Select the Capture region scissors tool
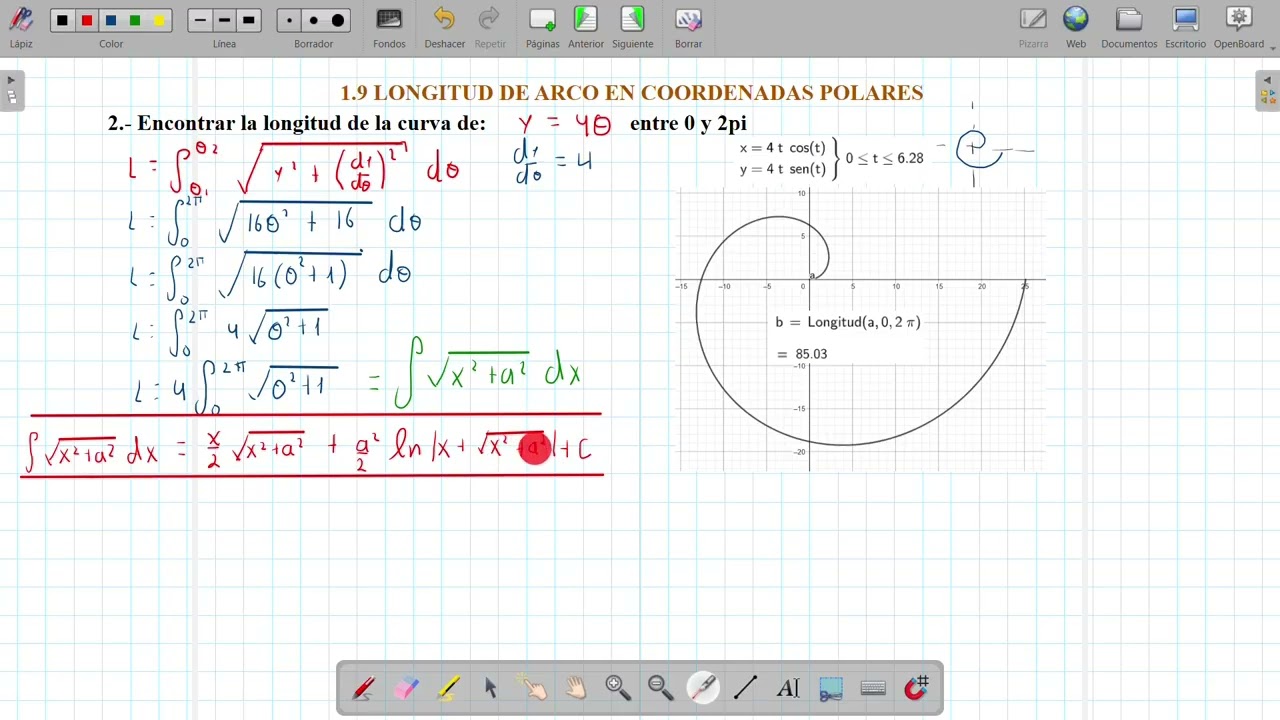1280x720 pixels. pyautogui.click(x=830, y=688)
